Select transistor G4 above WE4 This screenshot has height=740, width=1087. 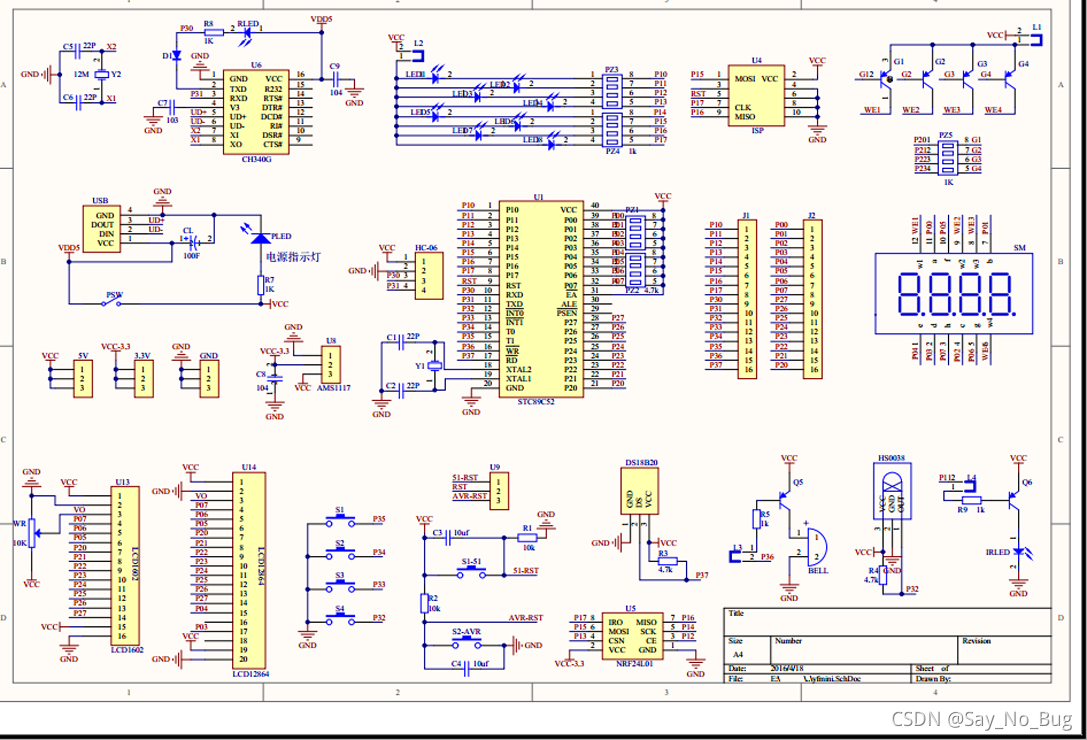pos(1009,78)
